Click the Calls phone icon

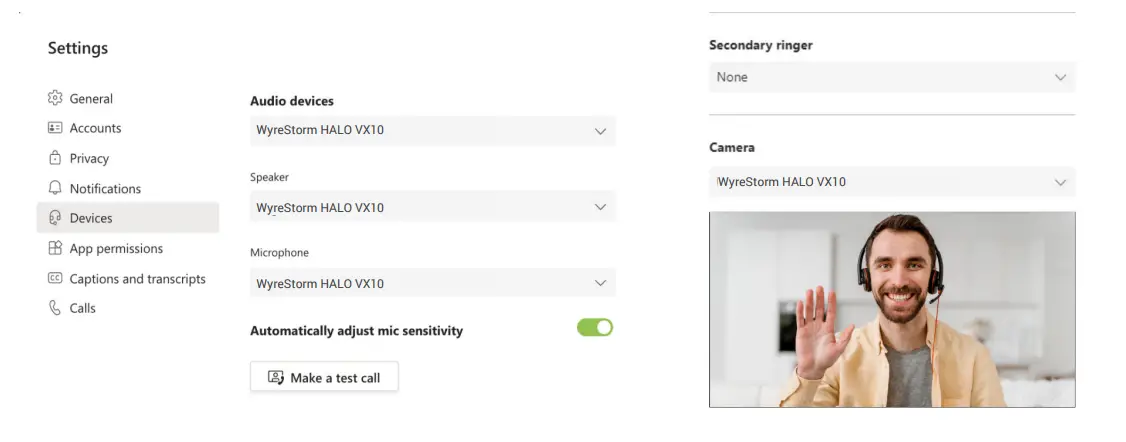pyautogui.click(x=55, y=308)
